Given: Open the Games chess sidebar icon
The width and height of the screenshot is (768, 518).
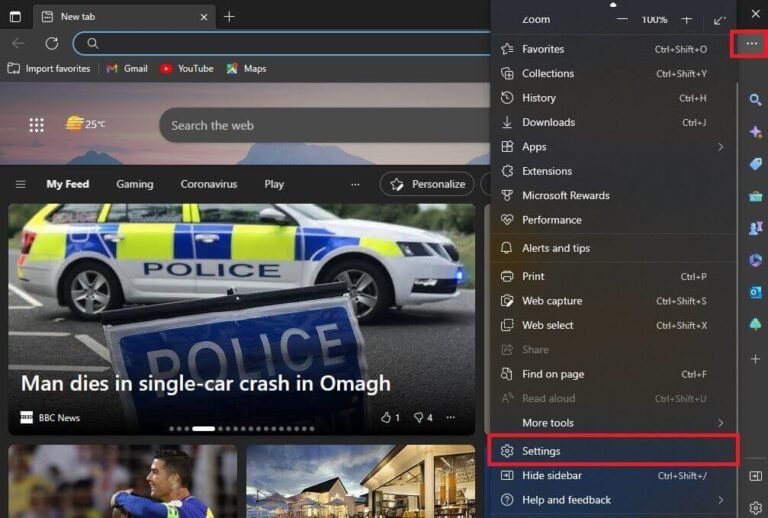Looking at the screenshot, I should [755, 228].
